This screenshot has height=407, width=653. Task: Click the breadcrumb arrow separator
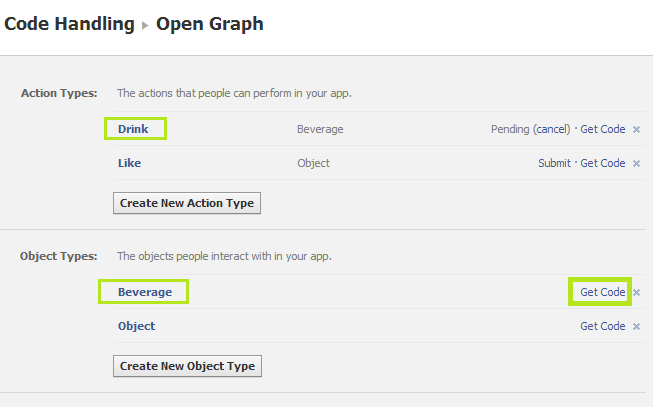pyautogui.click(x=145, y=25)
